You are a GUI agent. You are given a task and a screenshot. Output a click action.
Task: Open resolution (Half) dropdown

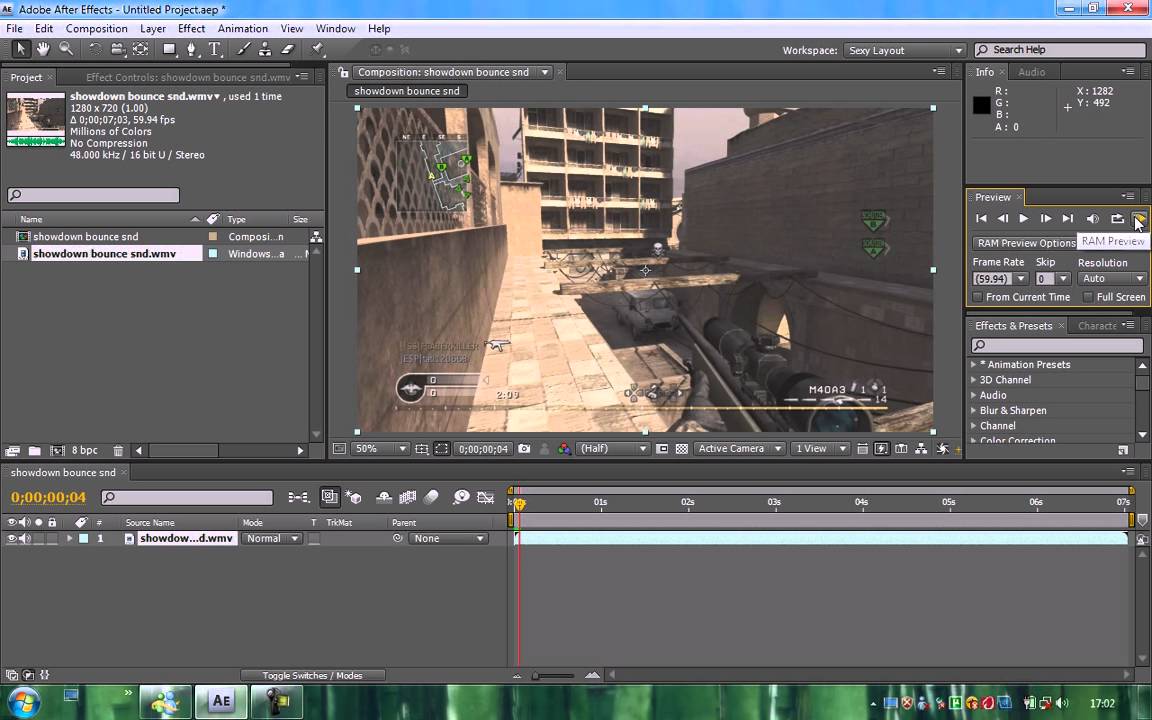point(613,448)
